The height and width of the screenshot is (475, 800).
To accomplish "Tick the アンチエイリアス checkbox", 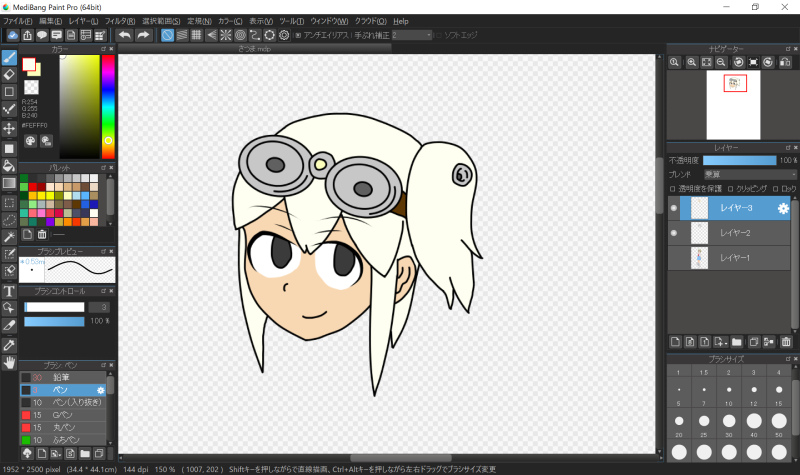I will [x=298, y=35].
